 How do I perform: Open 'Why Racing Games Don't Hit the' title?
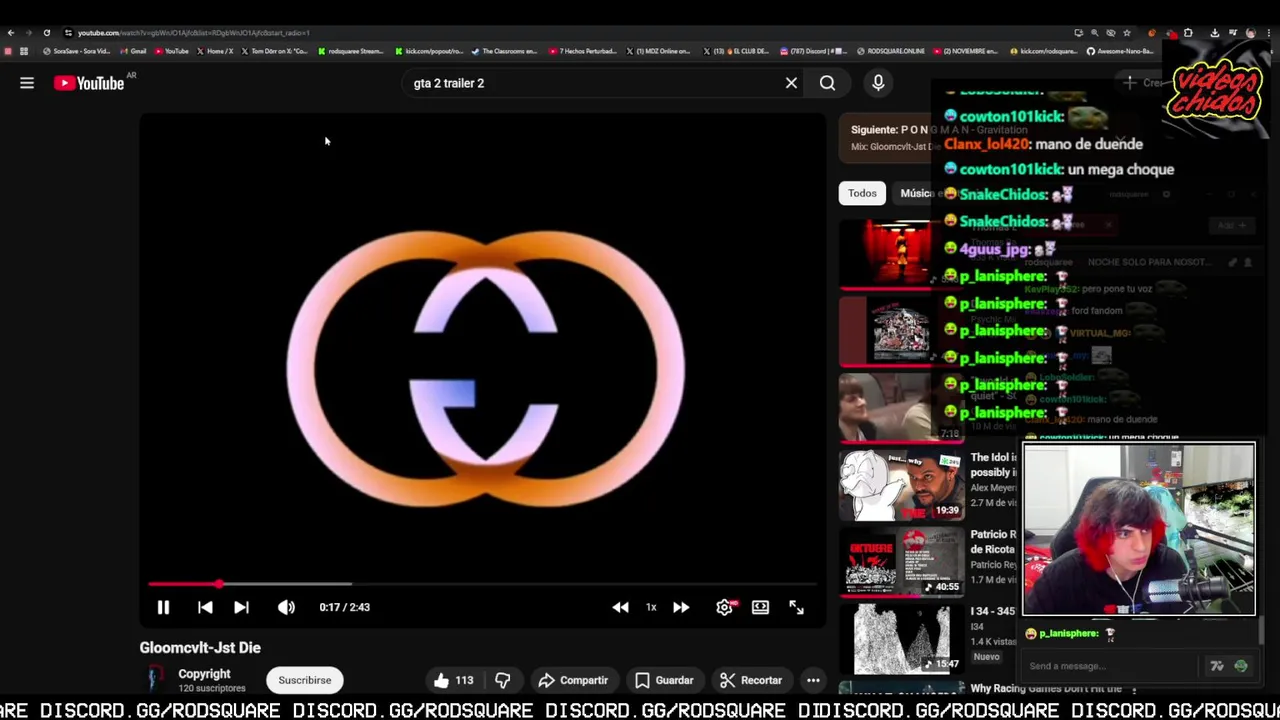[x=1045, y=689]
